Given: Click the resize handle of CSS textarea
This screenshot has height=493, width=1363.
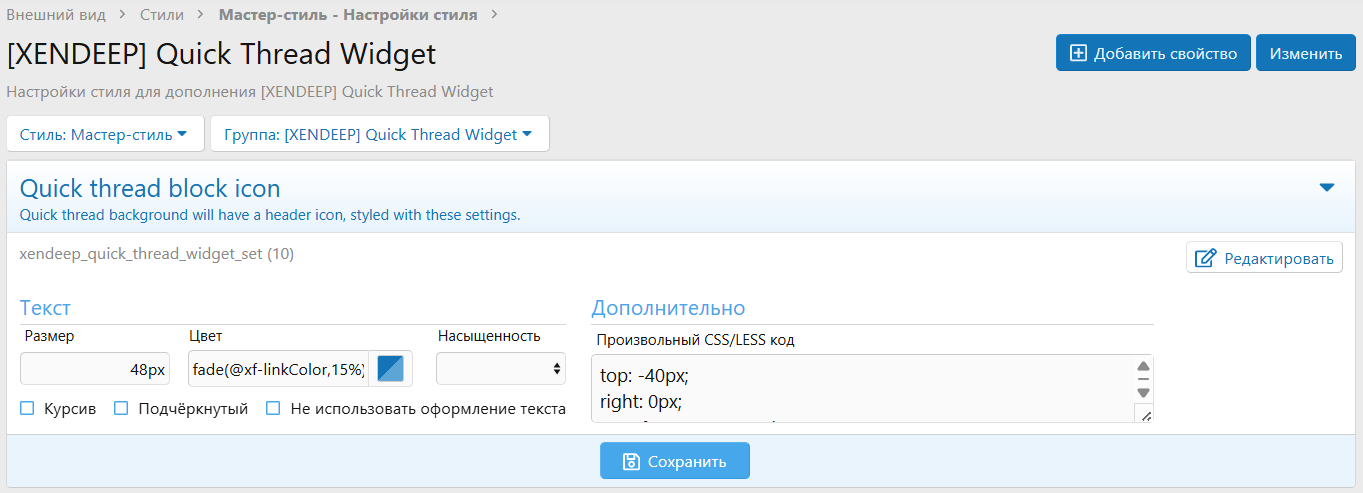Looking at the screenshot, I should coord(1145,415).
